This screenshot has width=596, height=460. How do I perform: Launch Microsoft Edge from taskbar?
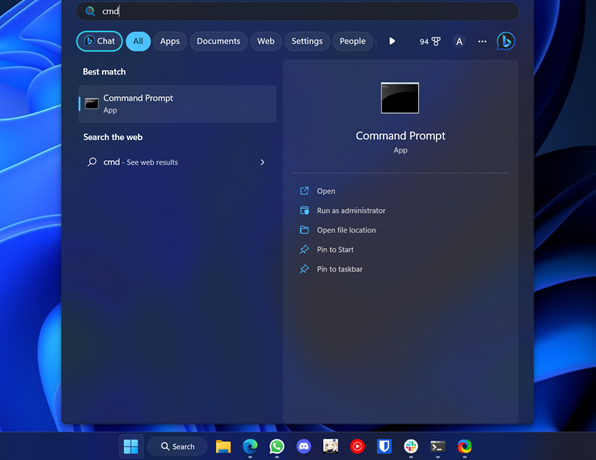pyautogui.click(x=250, y=446)
